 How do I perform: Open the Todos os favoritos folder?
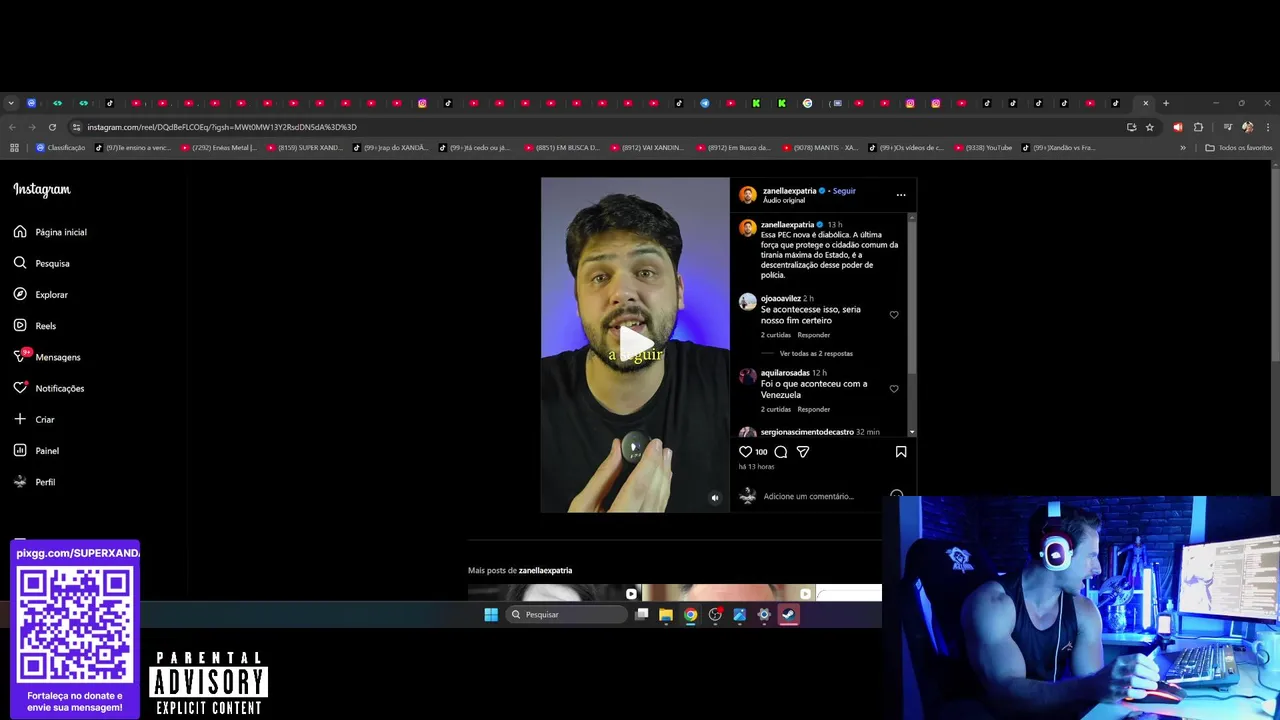tap(1239, 148)
